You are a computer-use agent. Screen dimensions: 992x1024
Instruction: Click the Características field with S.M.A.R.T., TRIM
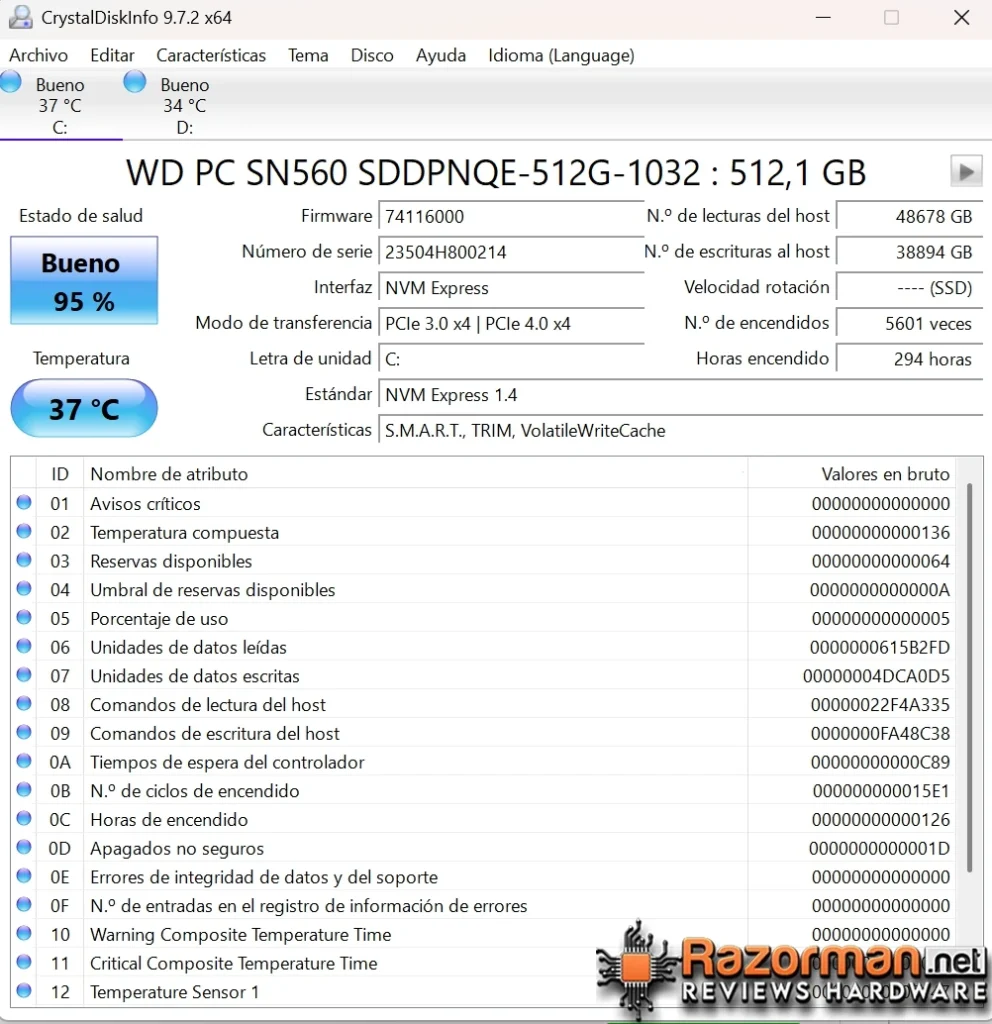click(680, 430)
